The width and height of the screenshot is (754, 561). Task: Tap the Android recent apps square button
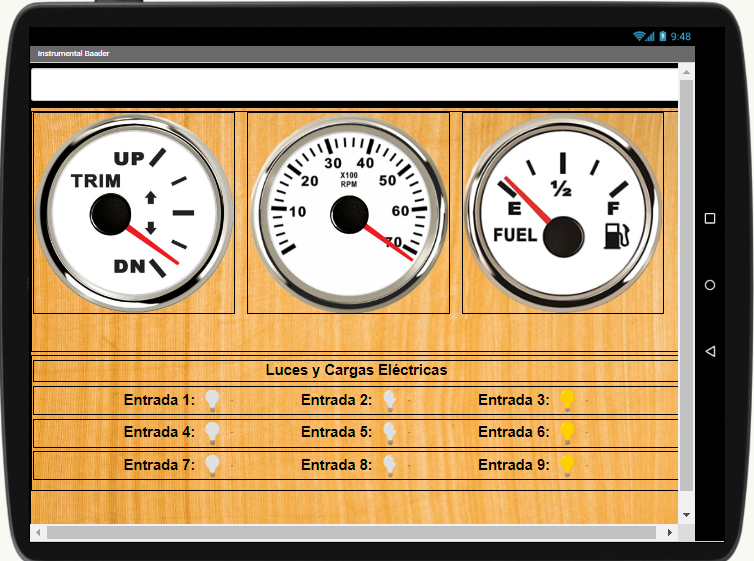[710, 219]
